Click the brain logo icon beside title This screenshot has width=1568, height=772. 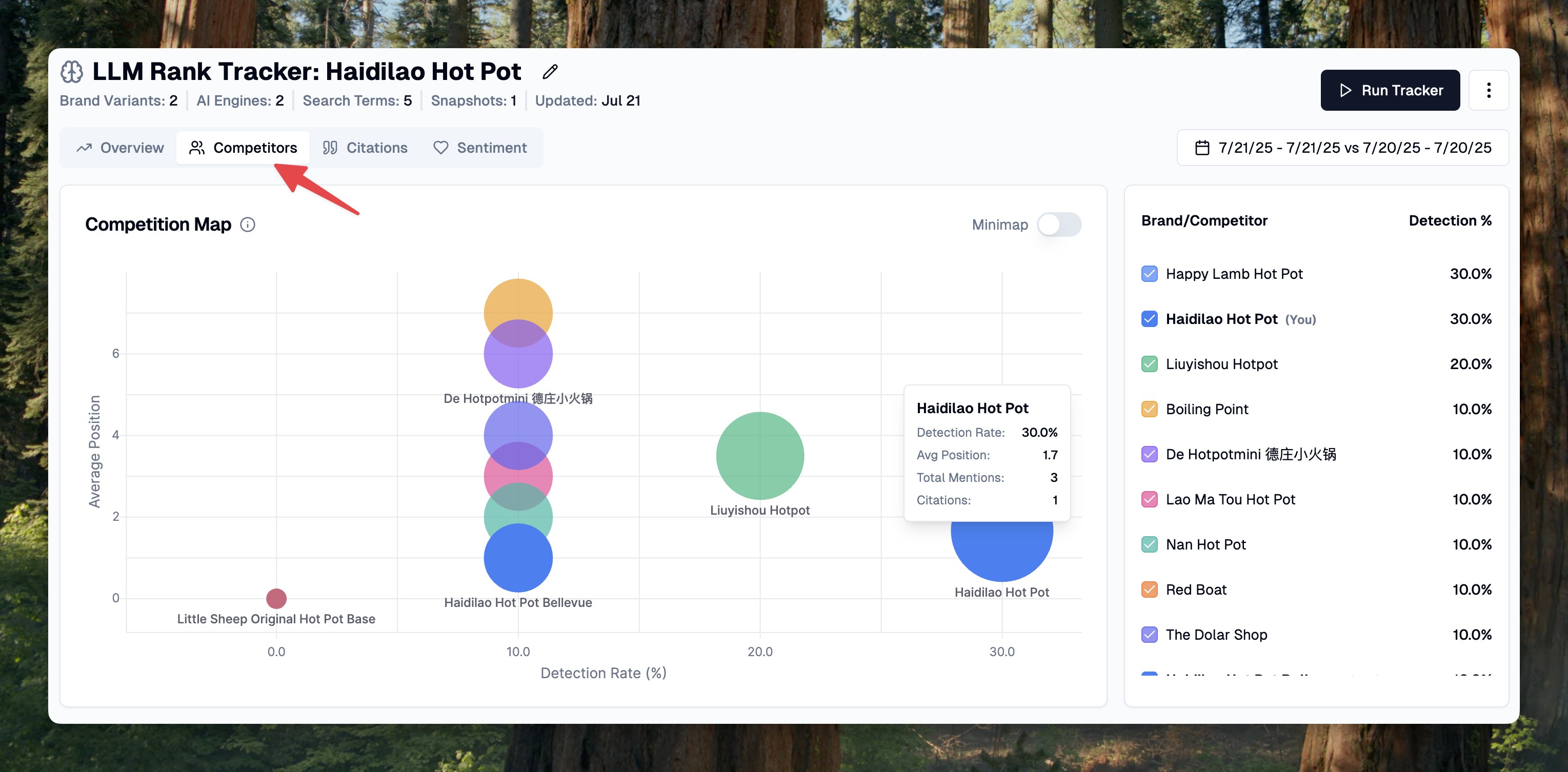click(x=72, y=72)
